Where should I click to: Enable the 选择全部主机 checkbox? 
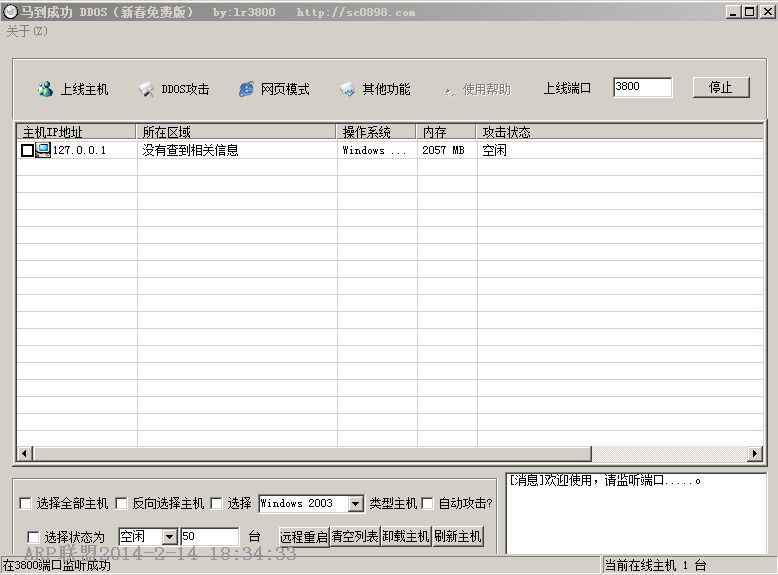[x=26, y=504]
